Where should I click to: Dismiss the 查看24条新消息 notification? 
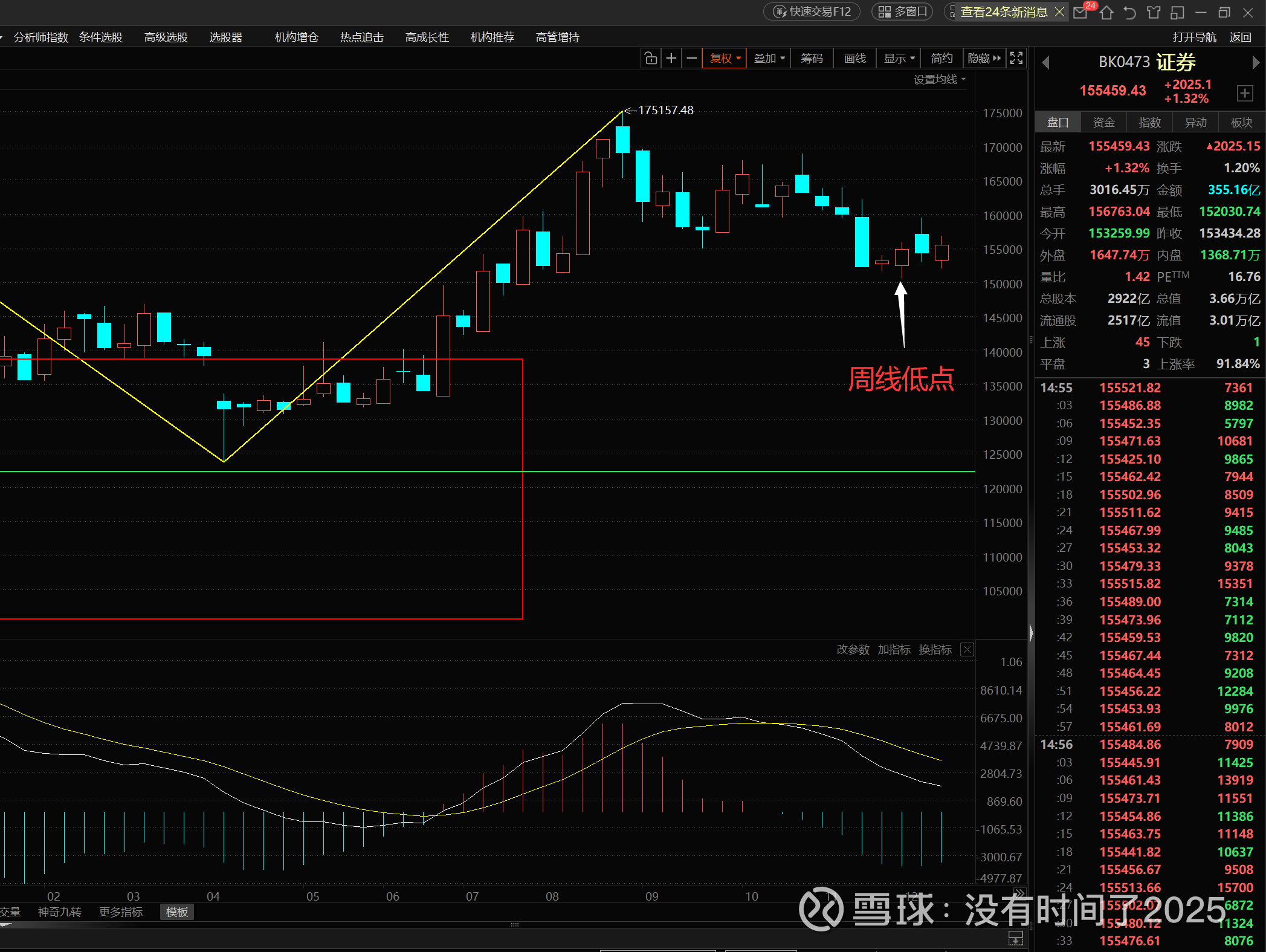(x=1059, y=11)
